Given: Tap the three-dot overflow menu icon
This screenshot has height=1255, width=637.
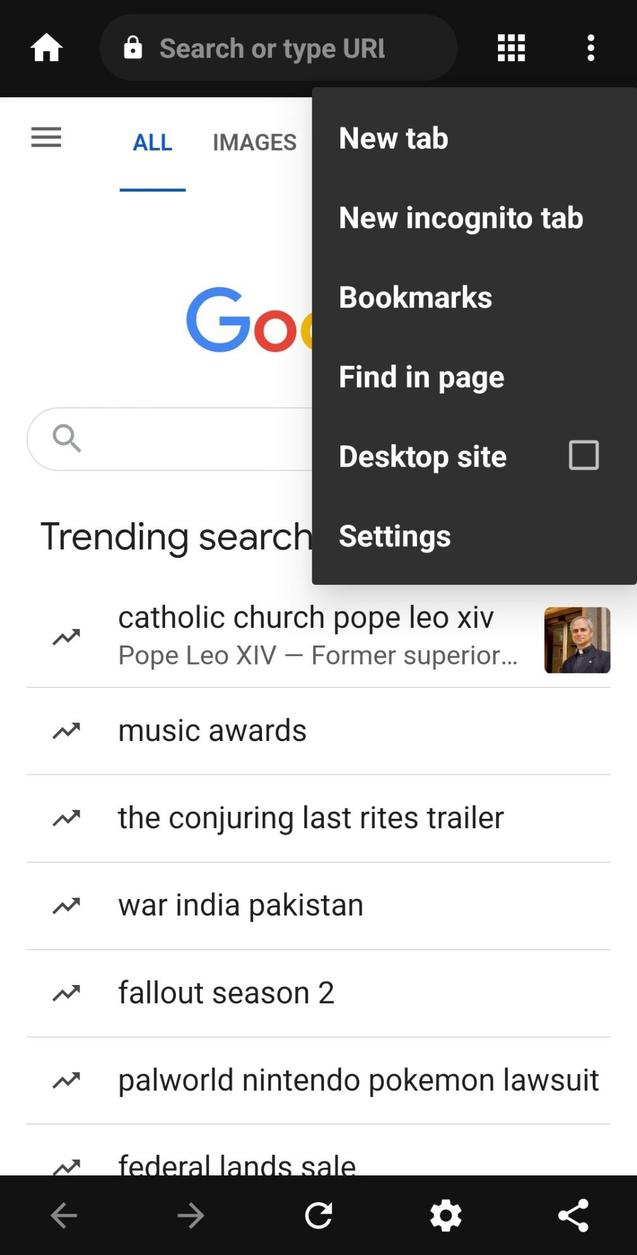Looking at the screenshot, I should [591, 48].
